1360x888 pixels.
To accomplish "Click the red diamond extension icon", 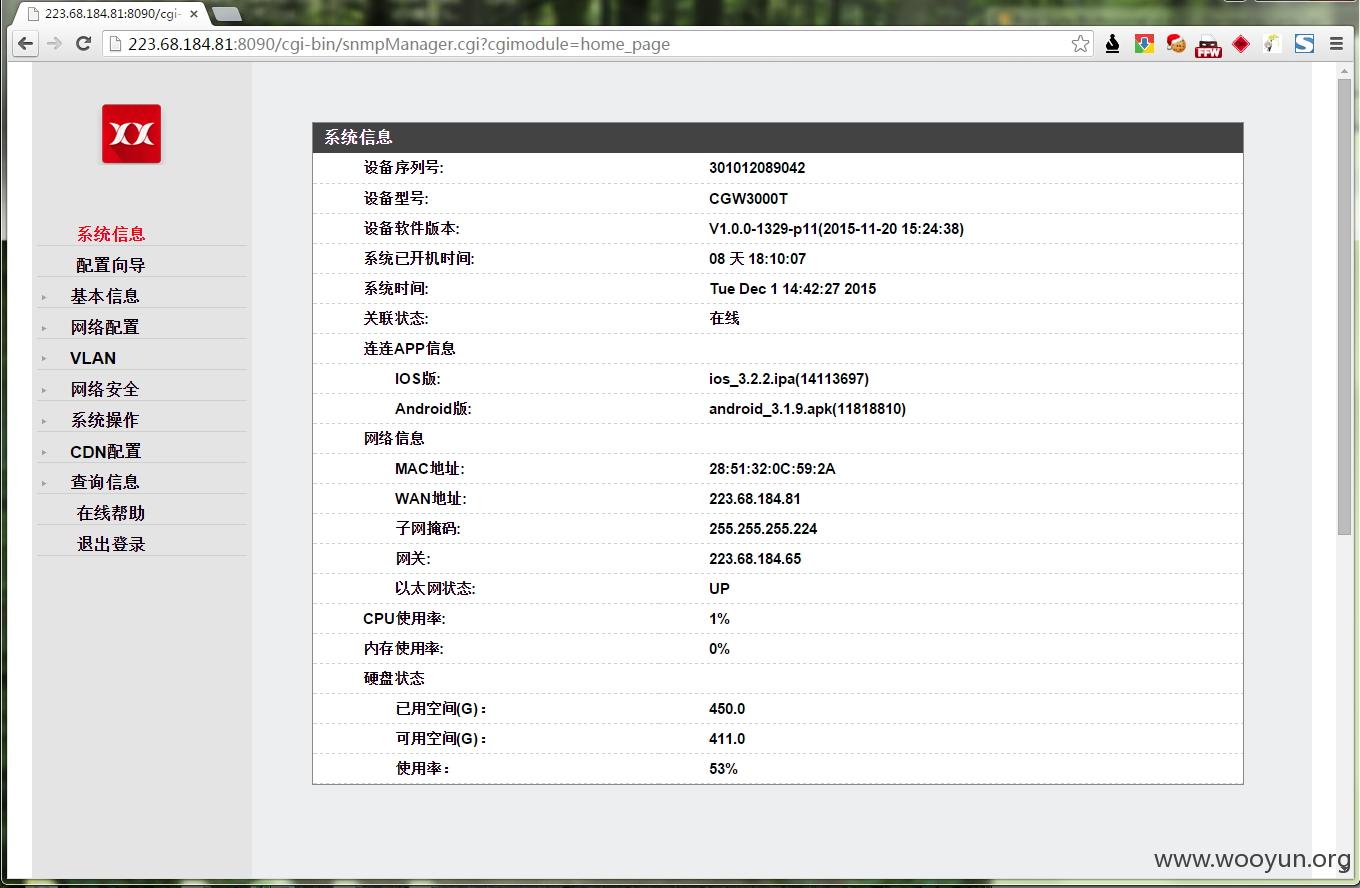I will point(1241,44).
